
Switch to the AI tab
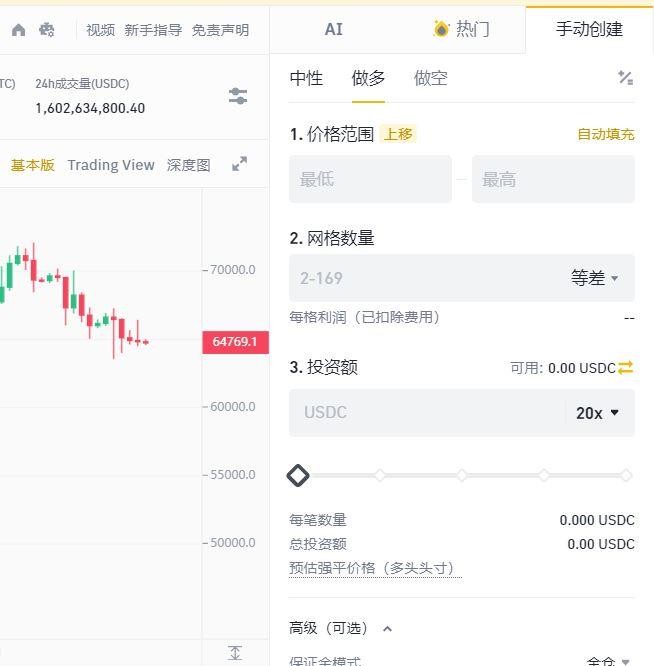(x=334, y=29)
